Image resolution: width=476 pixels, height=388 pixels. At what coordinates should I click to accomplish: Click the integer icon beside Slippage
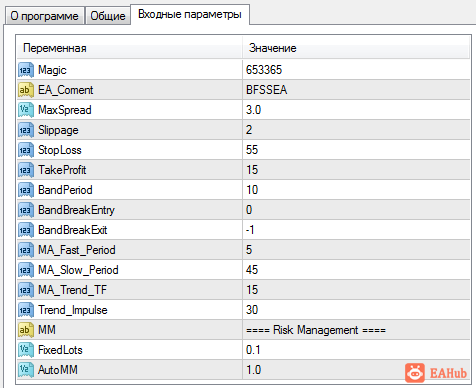pos(26,130)
